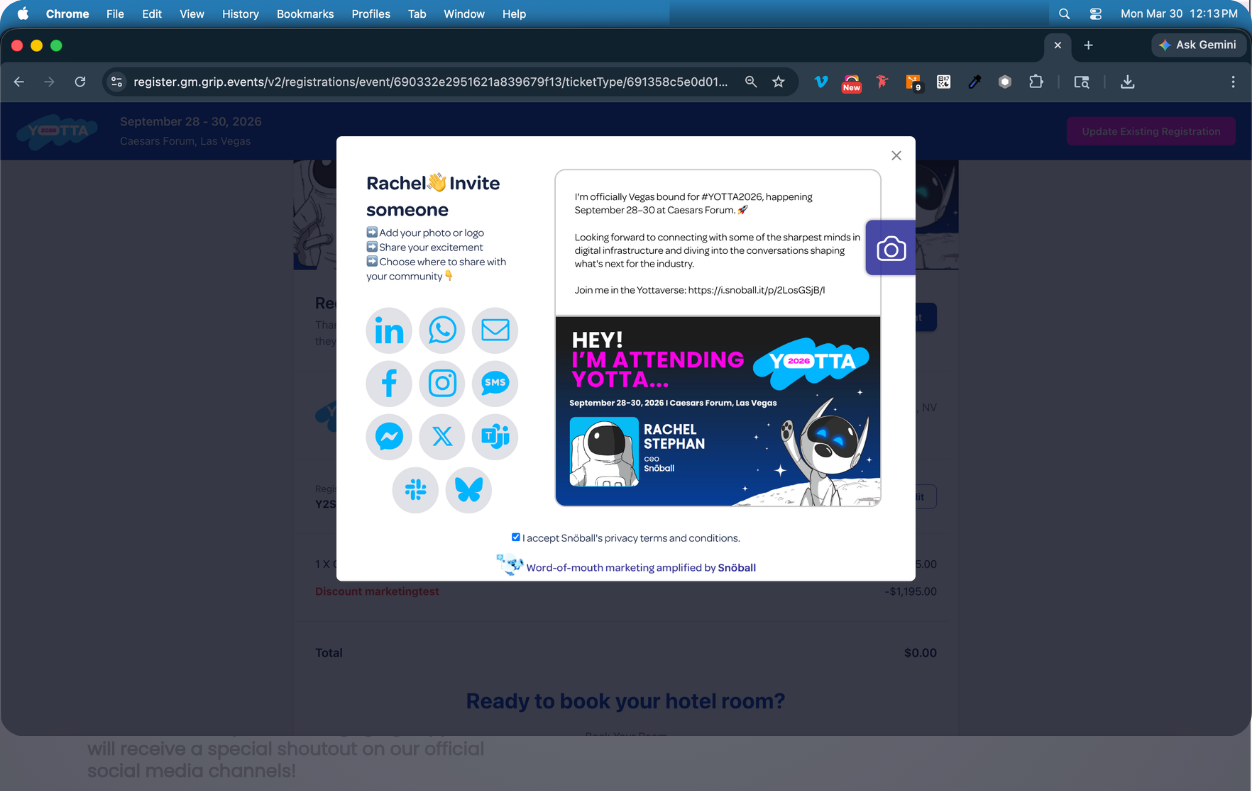The height and width of the screenshot is (791, 1252).
Task: Bookmark this page with the star
Action: (778, 82)
